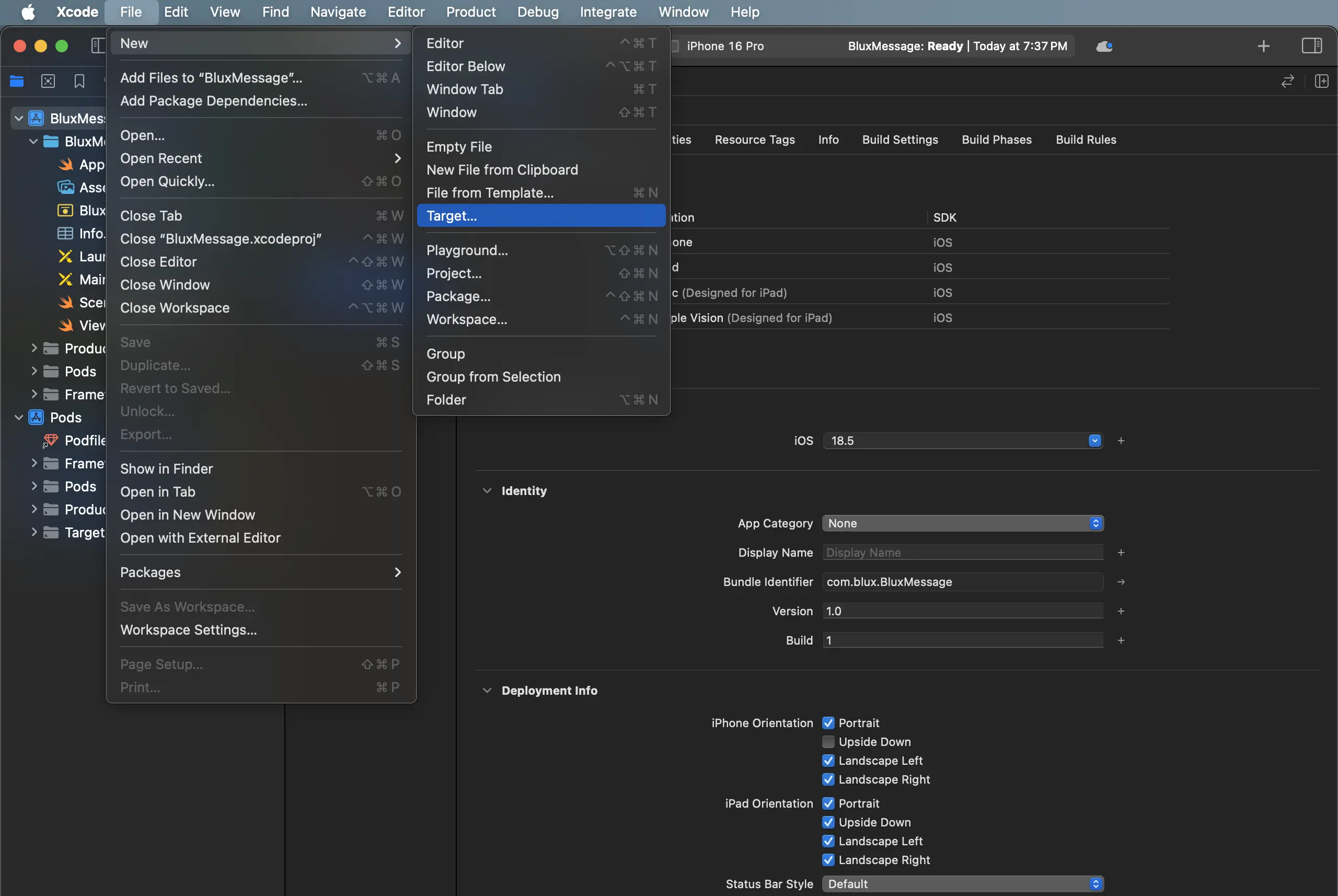Screen dimensions: 1338x896
Task: Click plus beside Display Name field
Action: pyautogui.click(x=1121, y=553)
